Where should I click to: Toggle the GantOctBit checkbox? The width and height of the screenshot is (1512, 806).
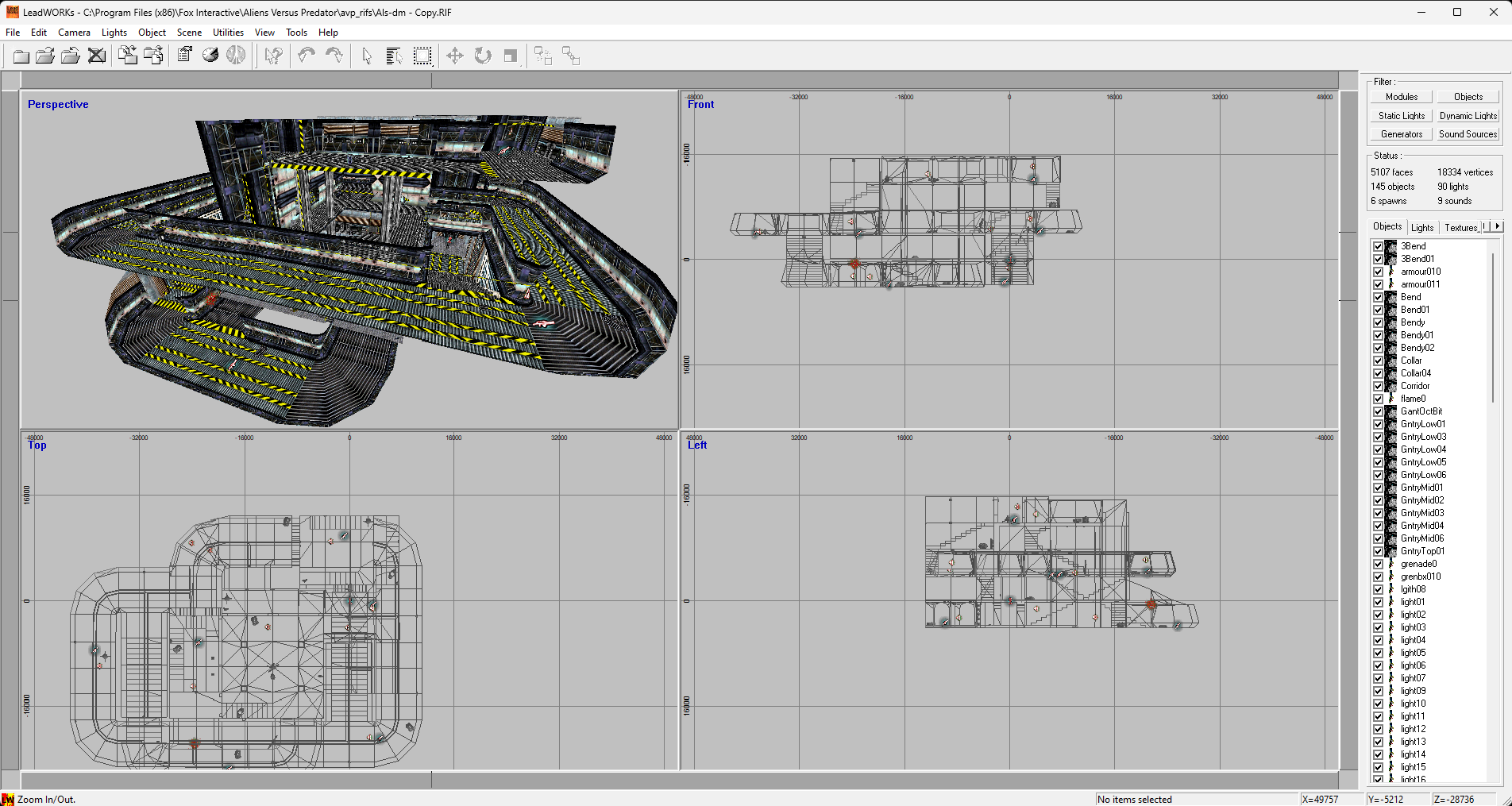click(x=1379, y=411)
